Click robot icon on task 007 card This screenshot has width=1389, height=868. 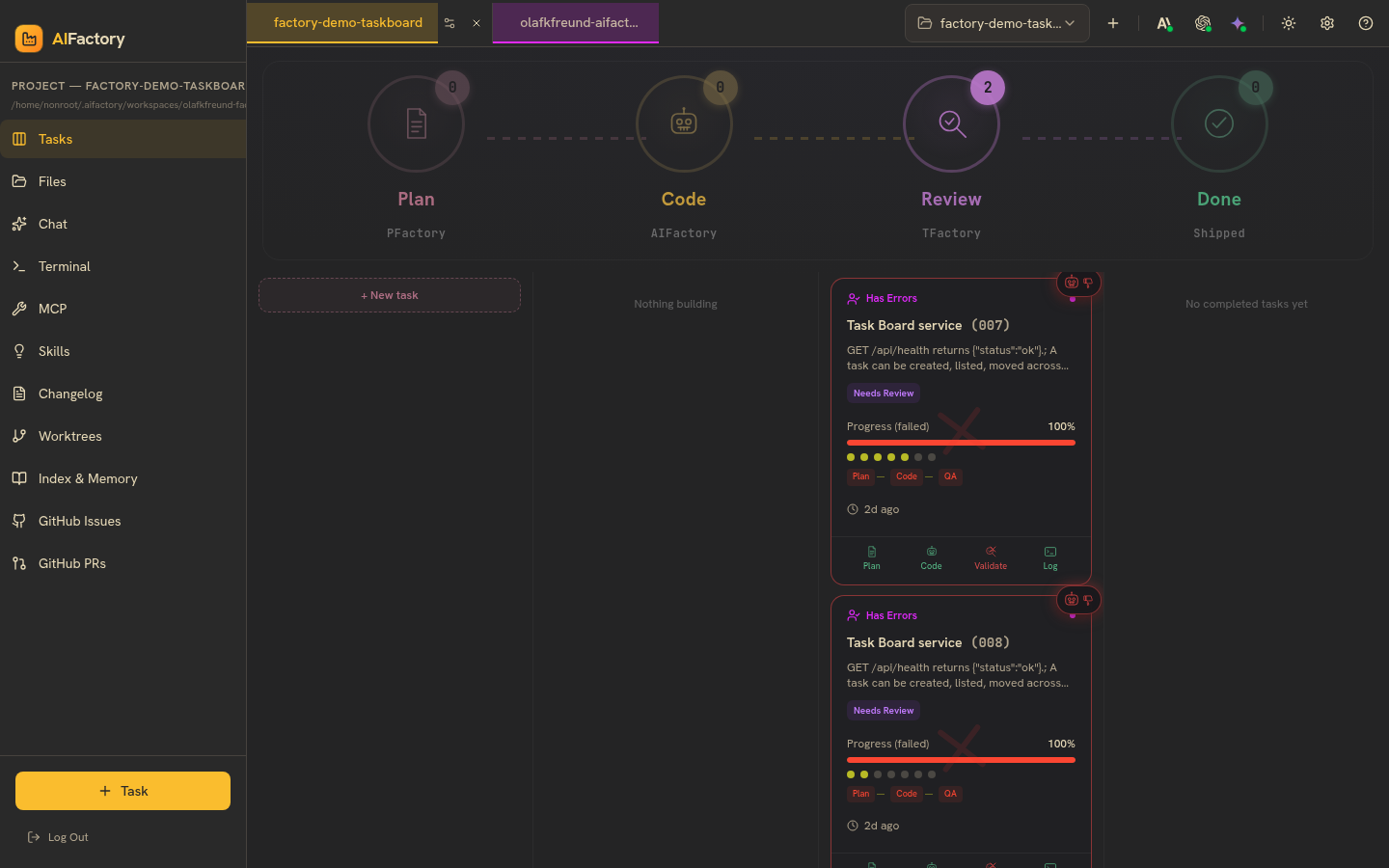click(x=1071, y=283)
